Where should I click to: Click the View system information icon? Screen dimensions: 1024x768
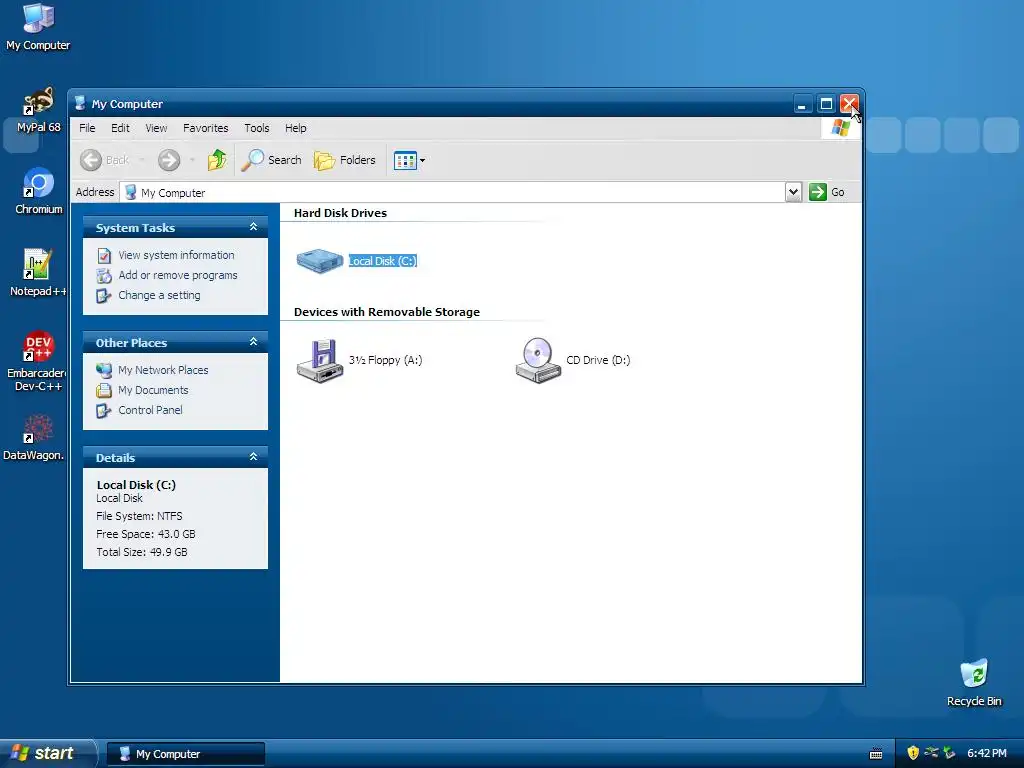click(x=104, y=255)
